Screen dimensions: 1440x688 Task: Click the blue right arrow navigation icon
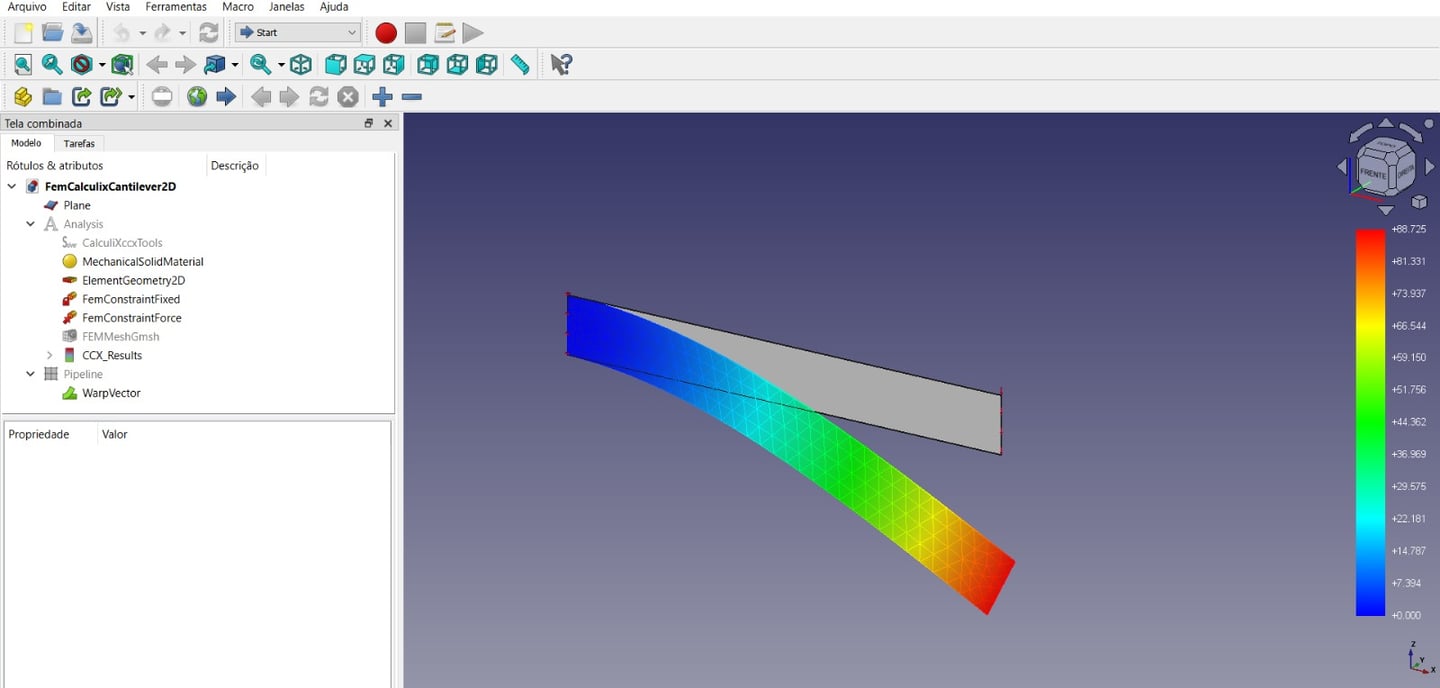pos(226,97)
